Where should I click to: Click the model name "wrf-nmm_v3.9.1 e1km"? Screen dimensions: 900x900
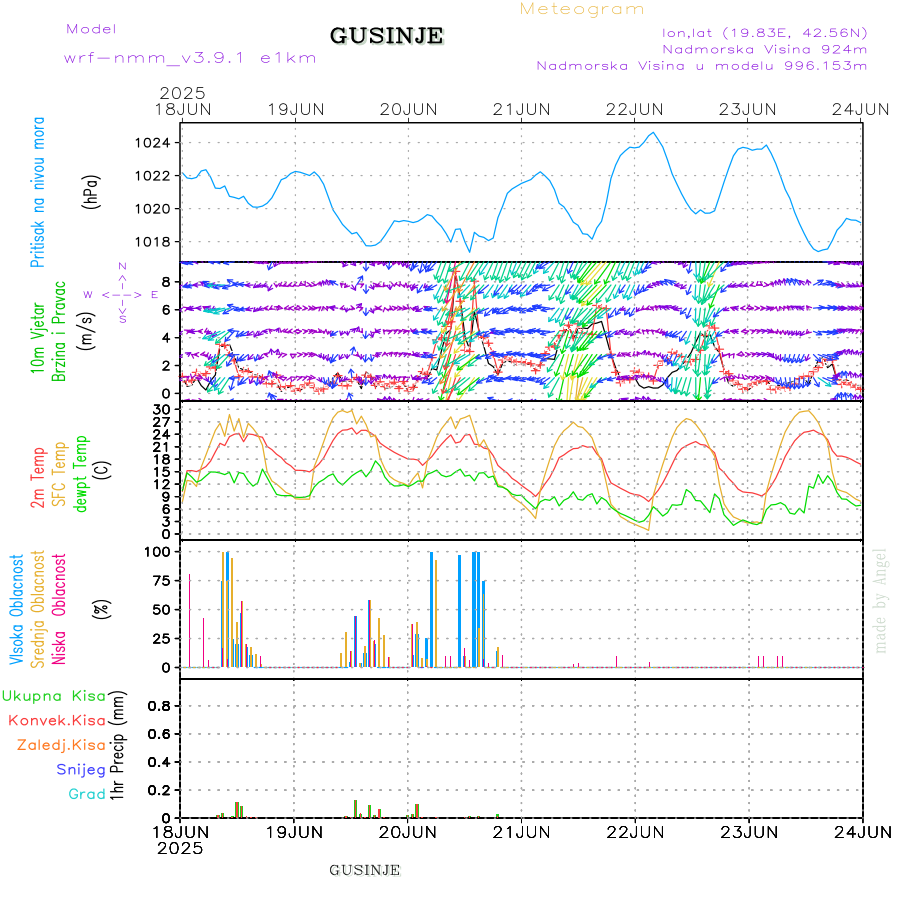(x=190, y=58)
